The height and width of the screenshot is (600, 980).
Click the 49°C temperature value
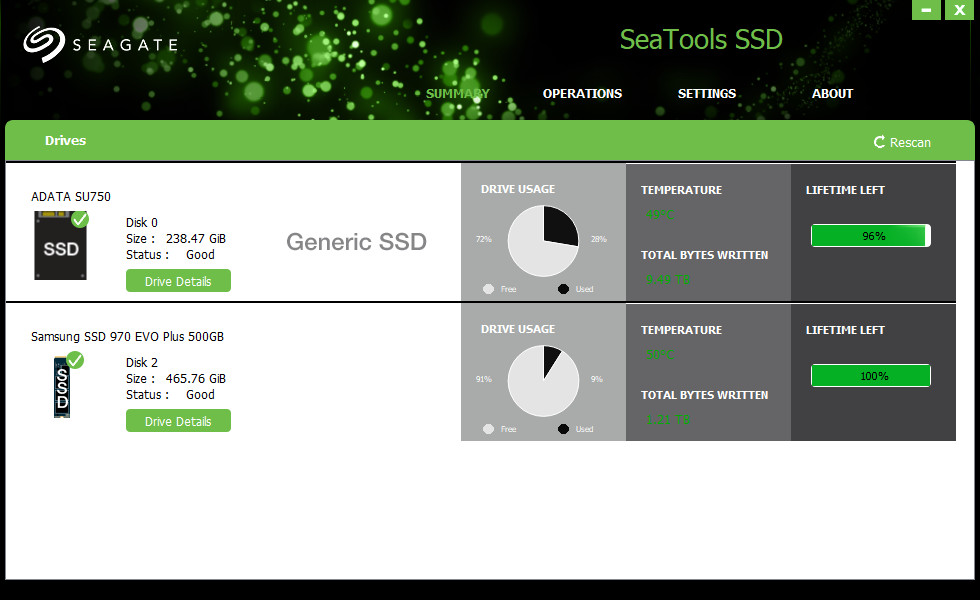[660, 215]
